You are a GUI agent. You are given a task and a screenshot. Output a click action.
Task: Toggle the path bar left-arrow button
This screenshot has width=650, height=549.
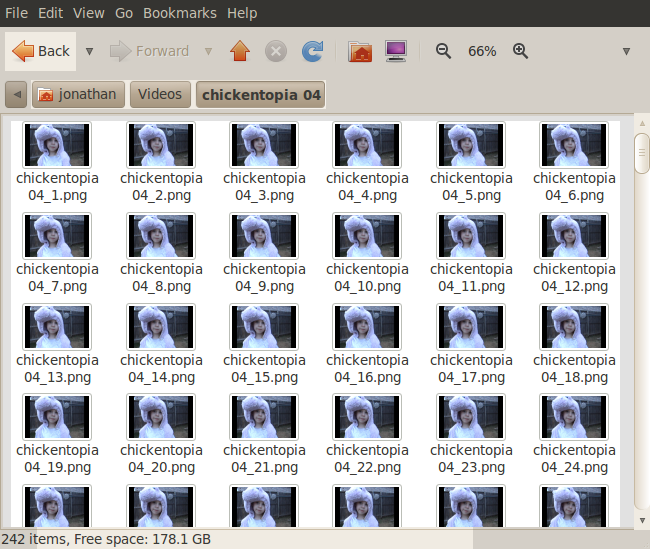tap(16, 95)
